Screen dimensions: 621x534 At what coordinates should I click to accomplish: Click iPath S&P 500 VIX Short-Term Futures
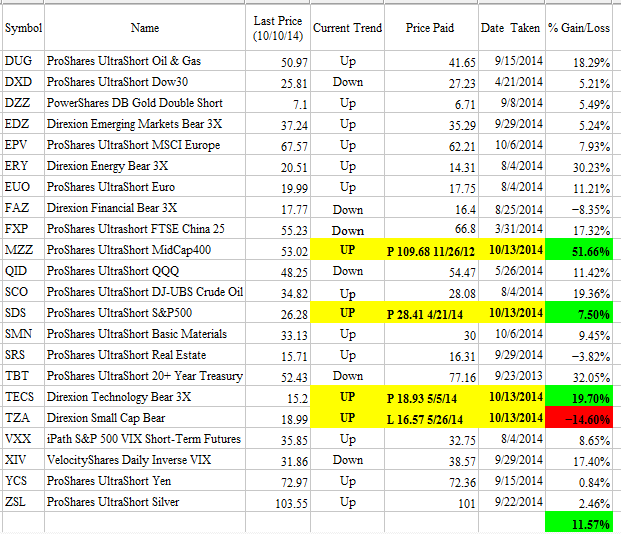click(x=144, y=439)
